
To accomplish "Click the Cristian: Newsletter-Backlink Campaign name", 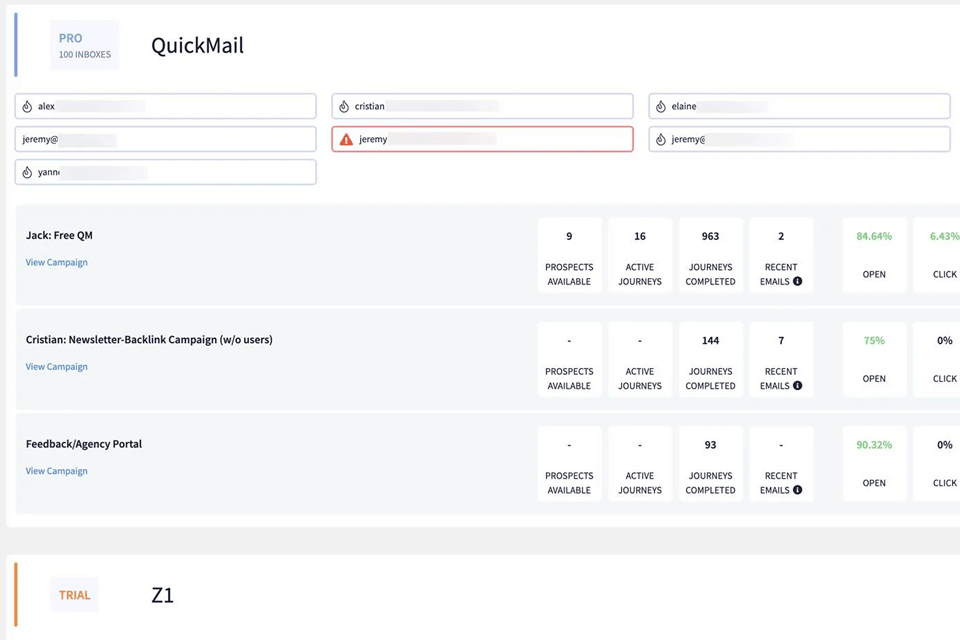I will tap(149, 339).
